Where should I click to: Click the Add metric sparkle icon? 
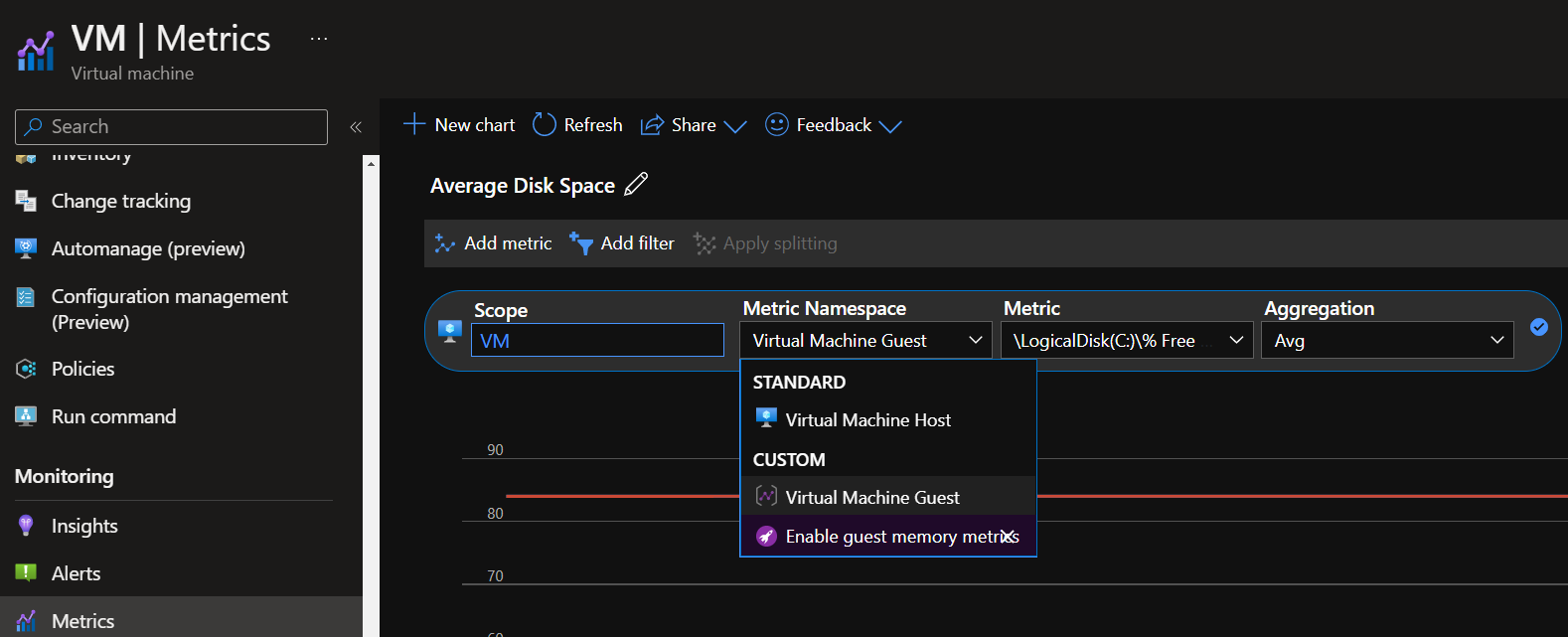click(445, 243)
